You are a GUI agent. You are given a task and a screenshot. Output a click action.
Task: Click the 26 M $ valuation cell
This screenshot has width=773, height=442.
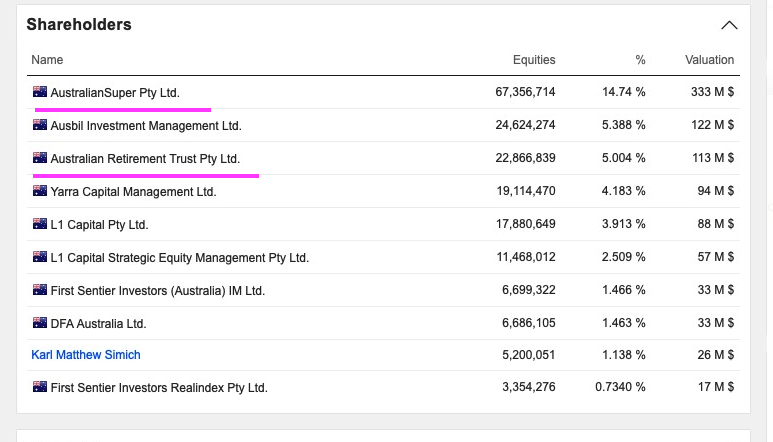tap(715, 355)
